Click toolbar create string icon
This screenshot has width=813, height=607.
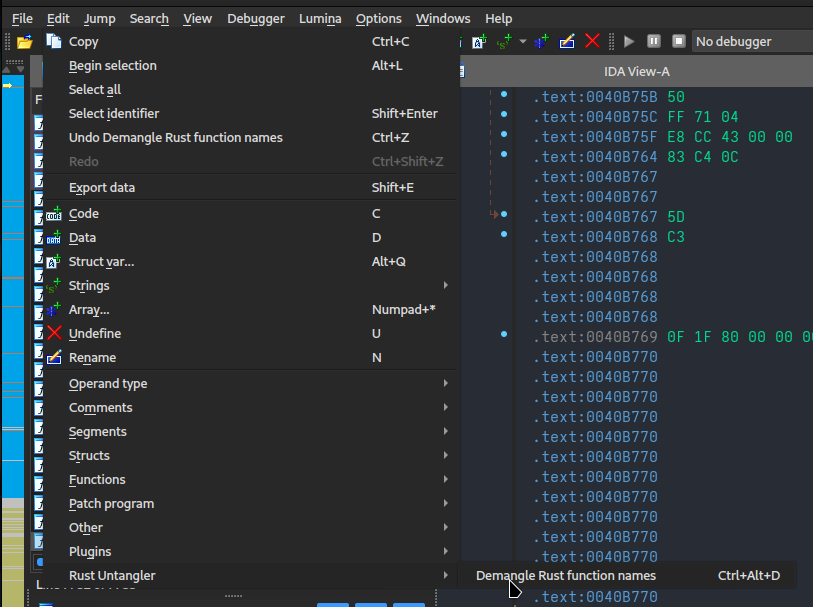coord(504,41)
